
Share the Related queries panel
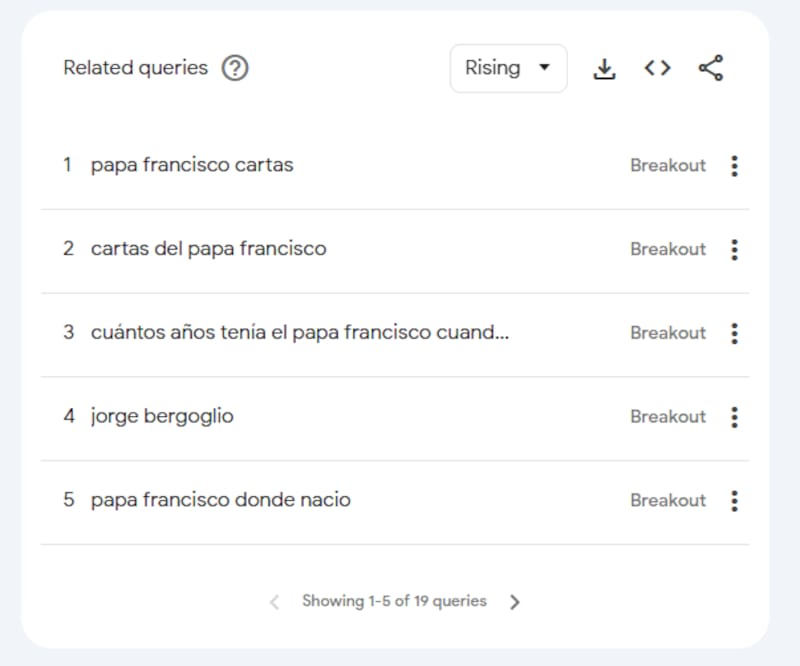point(711,68)
